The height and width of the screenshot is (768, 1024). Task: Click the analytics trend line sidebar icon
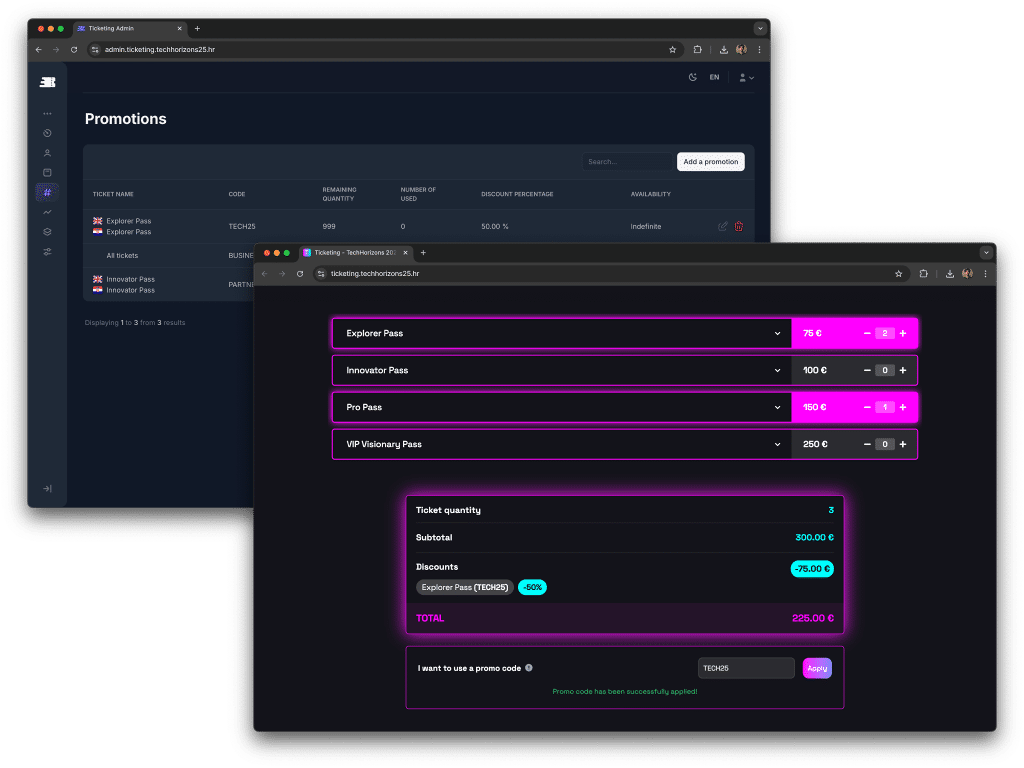[x=47, y=212]
